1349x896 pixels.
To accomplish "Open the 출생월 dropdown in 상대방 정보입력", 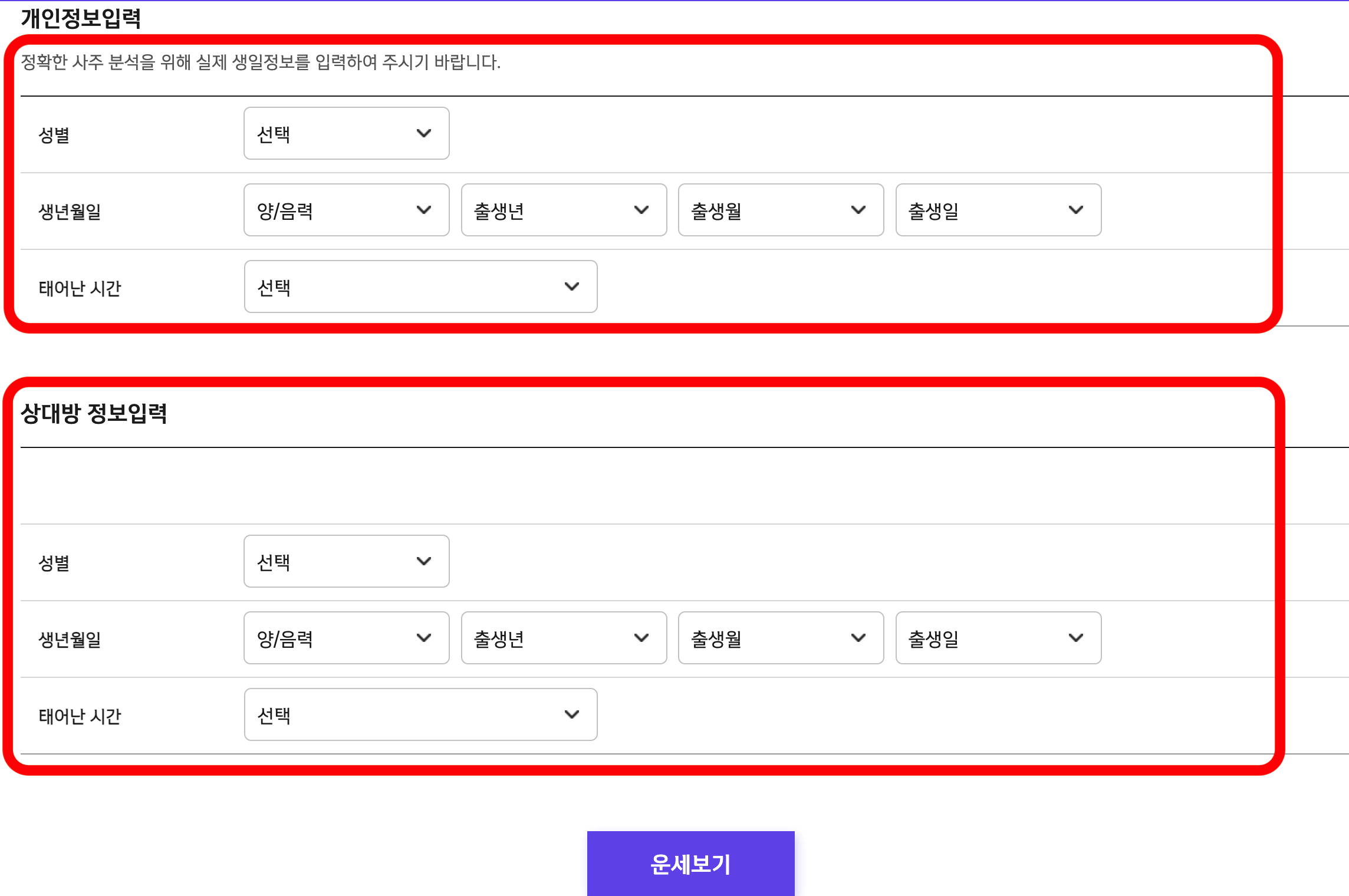I will click(780, 638).
